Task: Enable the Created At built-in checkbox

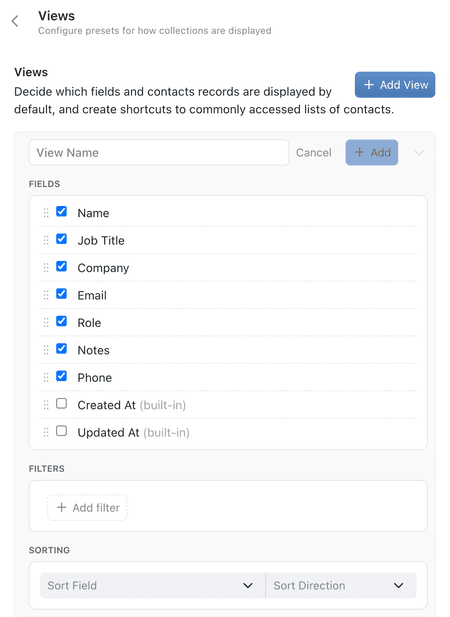Action: (61, 403)
